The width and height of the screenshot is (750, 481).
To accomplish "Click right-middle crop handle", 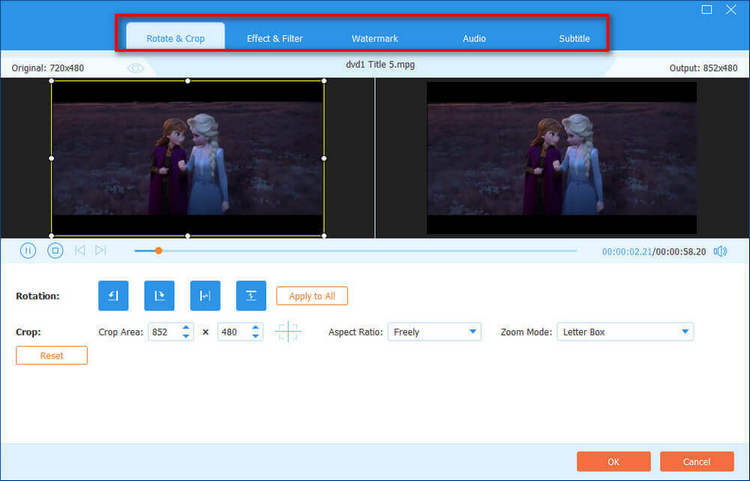I will click(x=324, y=158).
